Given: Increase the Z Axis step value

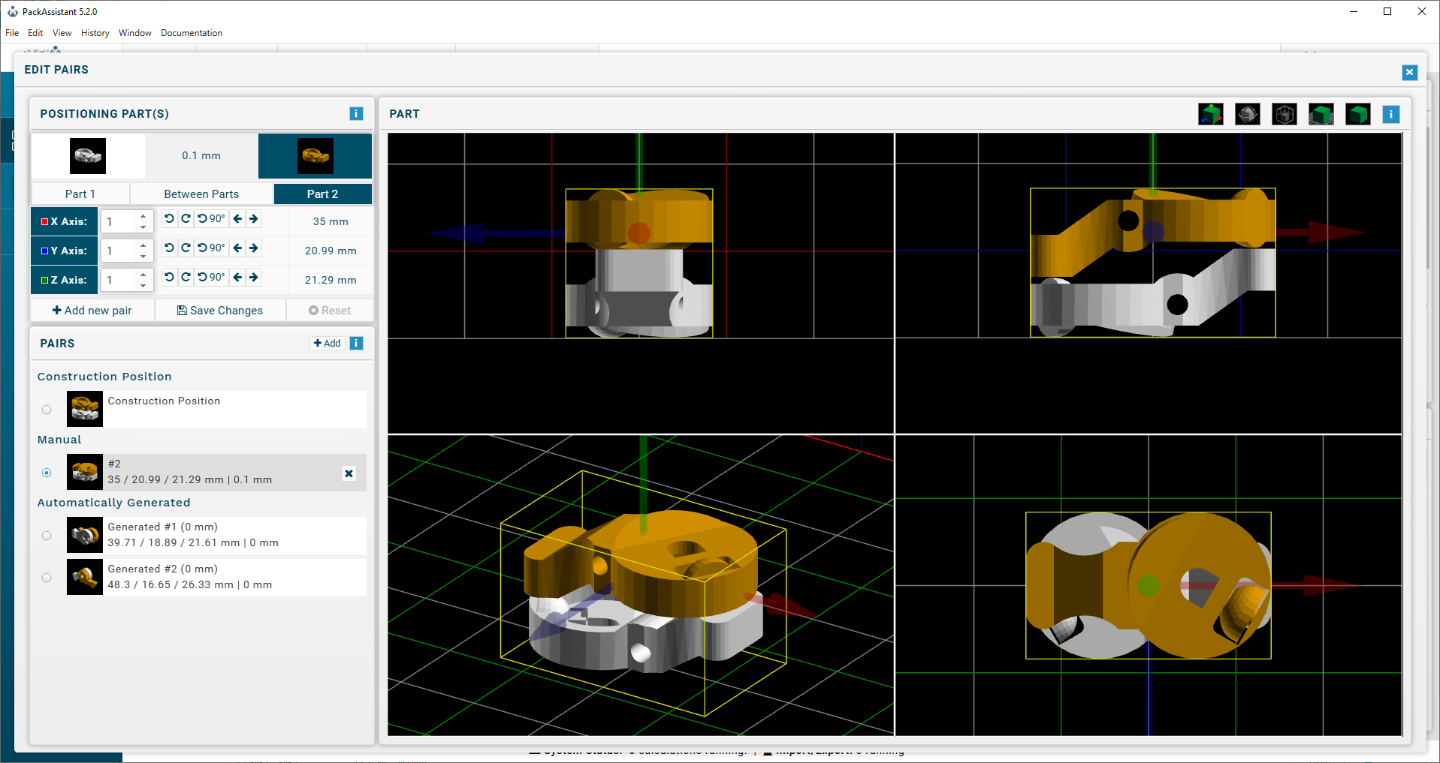Looking at the screenshot, I should pyautogui.click(x=144, y=274).
